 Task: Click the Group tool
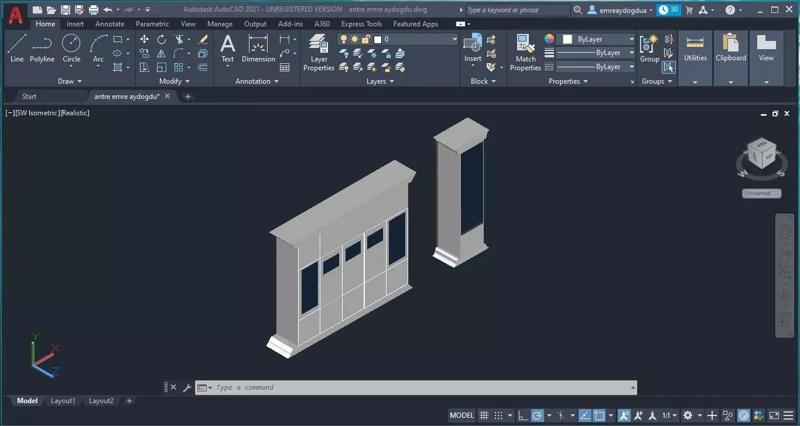pos(649,49)
